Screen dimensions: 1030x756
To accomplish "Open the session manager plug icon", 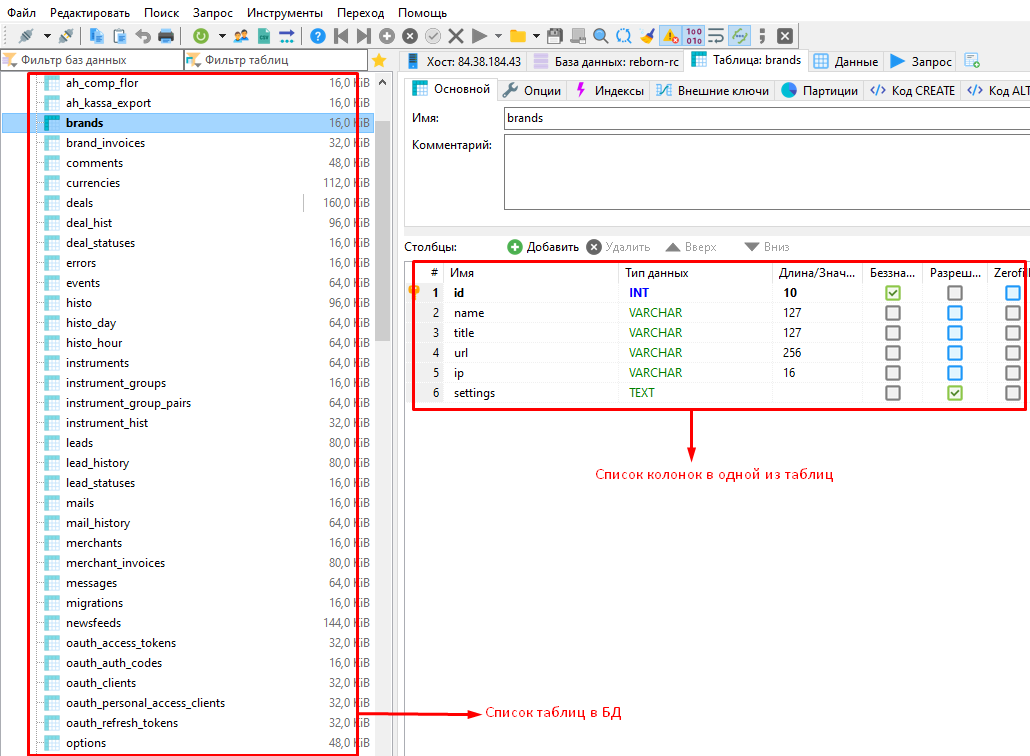I will 26,35.
